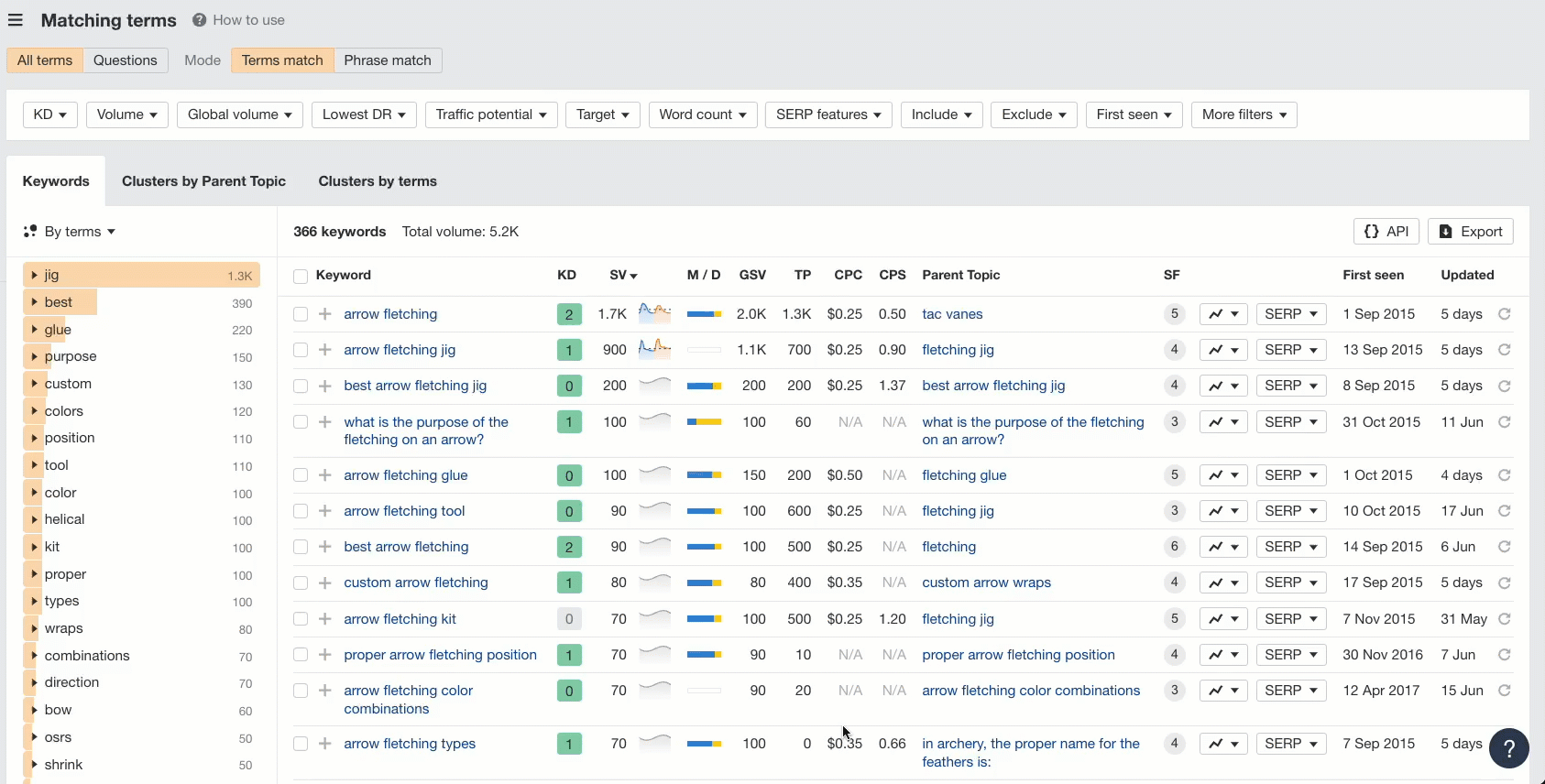The height and width of the screenshot is (784, 1545).
Task: Add custom arrow fletching with plus icon
Action: [x=324, y=583]
